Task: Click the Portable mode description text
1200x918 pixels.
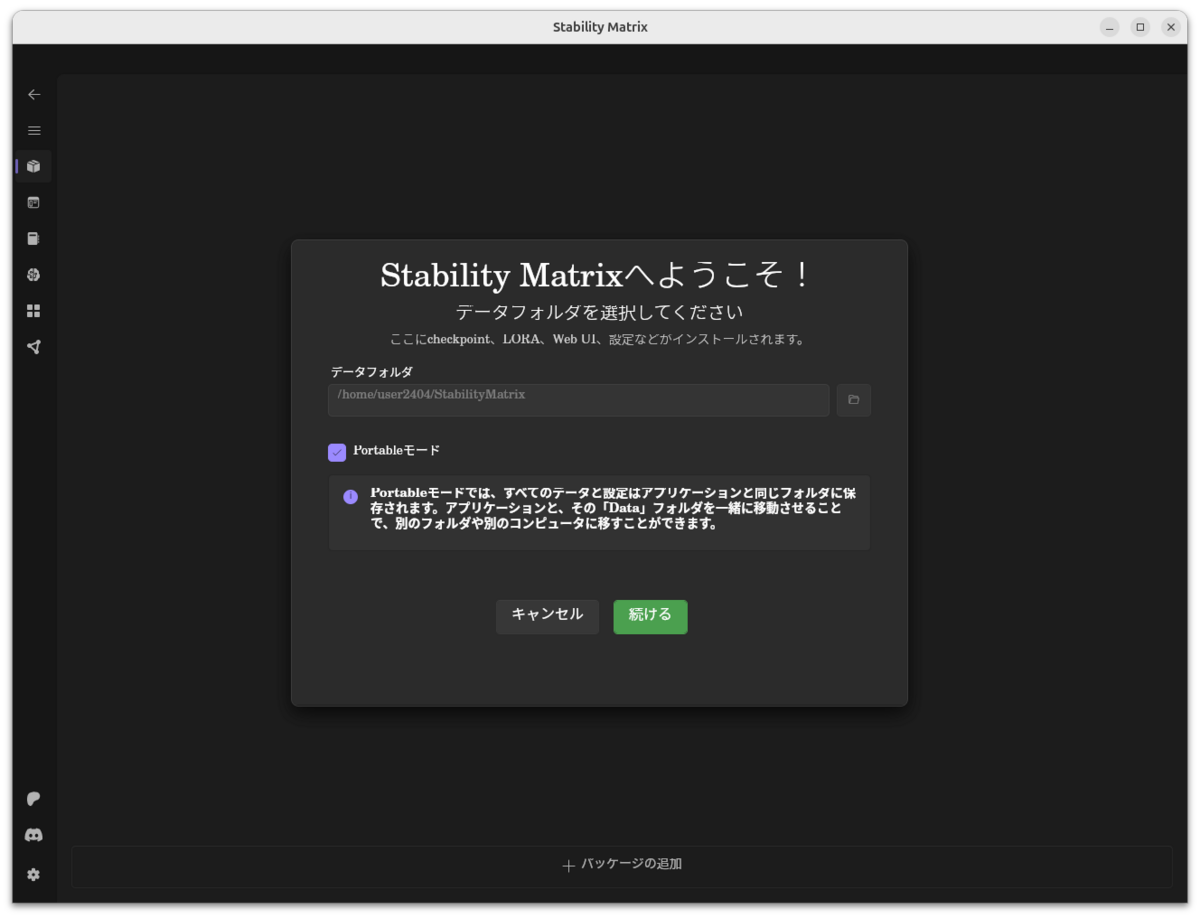Action: click(x=613, y=508)
